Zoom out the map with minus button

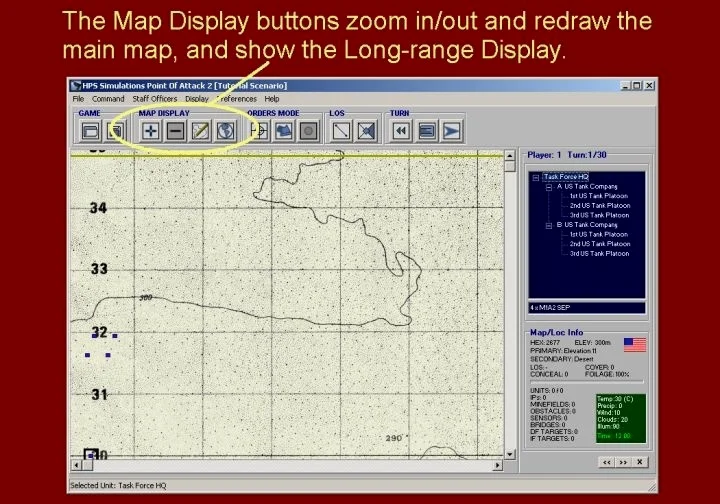(176, 131)
